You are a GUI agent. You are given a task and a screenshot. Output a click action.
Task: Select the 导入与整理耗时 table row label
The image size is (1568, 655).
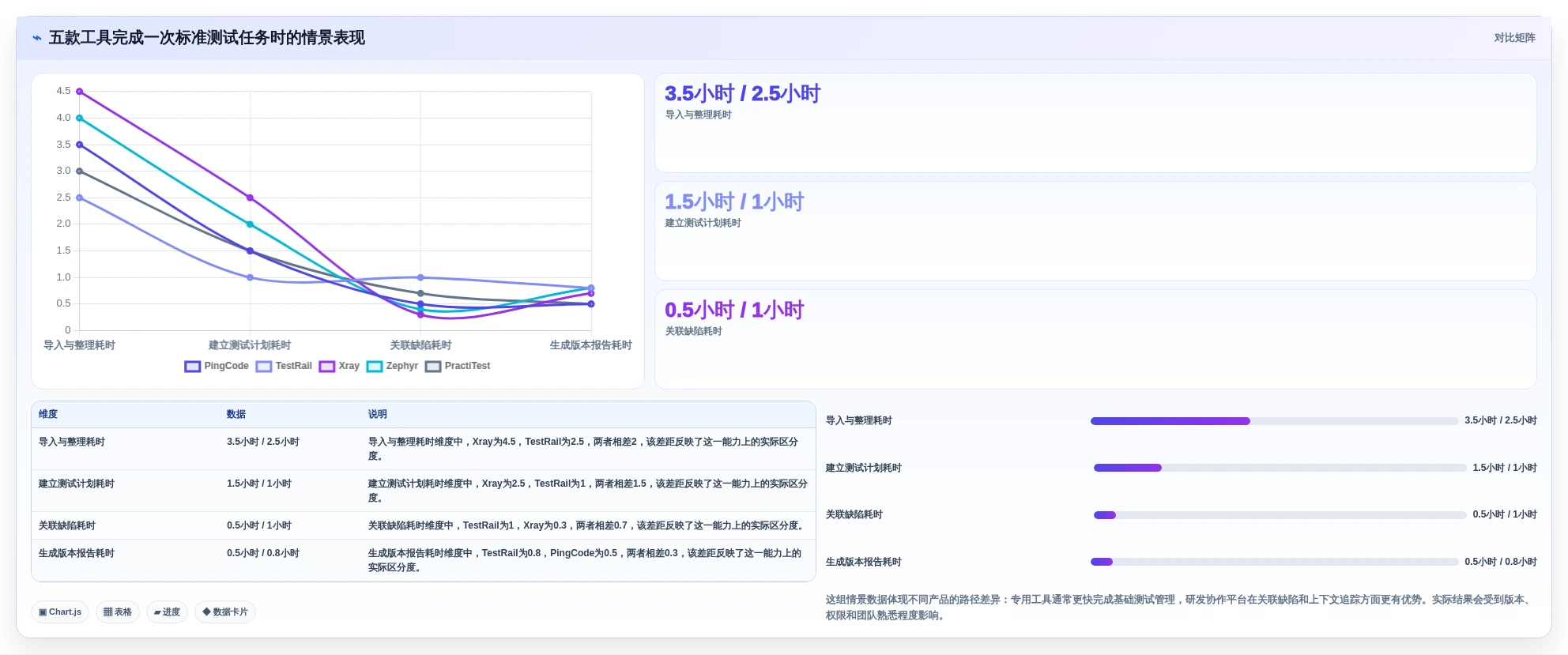72,442
